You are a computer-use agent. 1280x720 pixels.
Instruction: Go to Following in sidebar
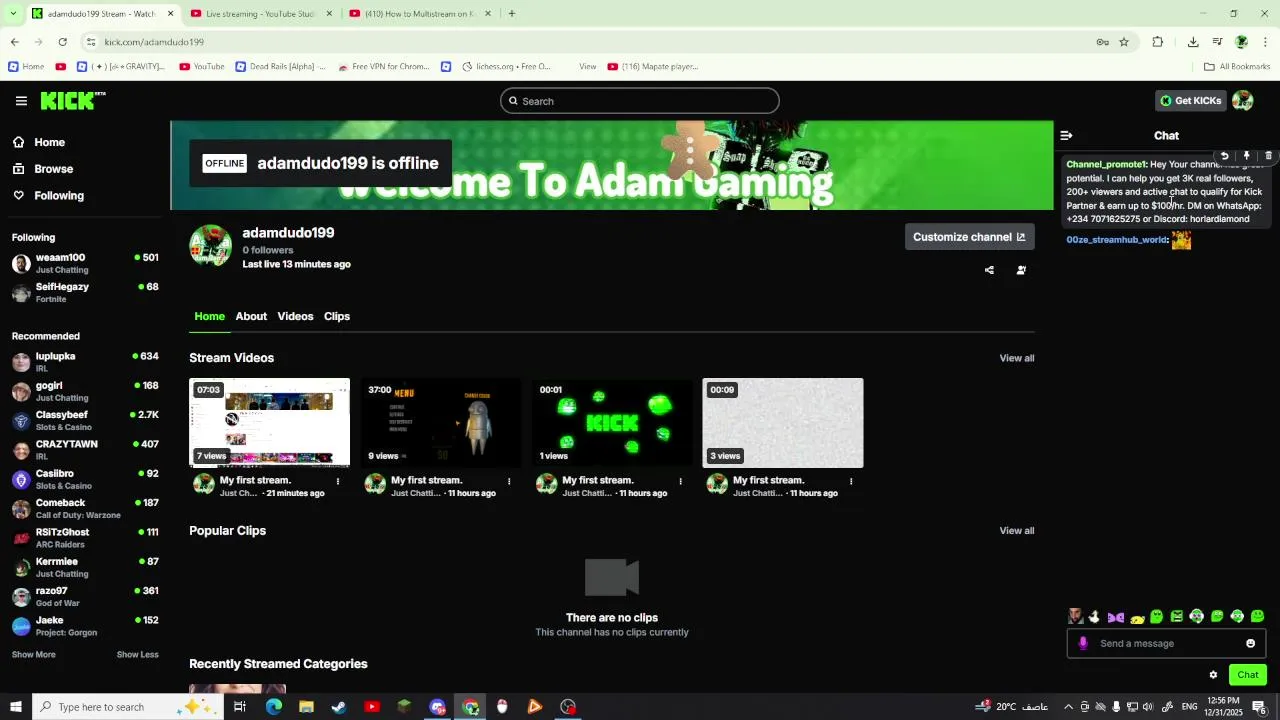point(59,196)
